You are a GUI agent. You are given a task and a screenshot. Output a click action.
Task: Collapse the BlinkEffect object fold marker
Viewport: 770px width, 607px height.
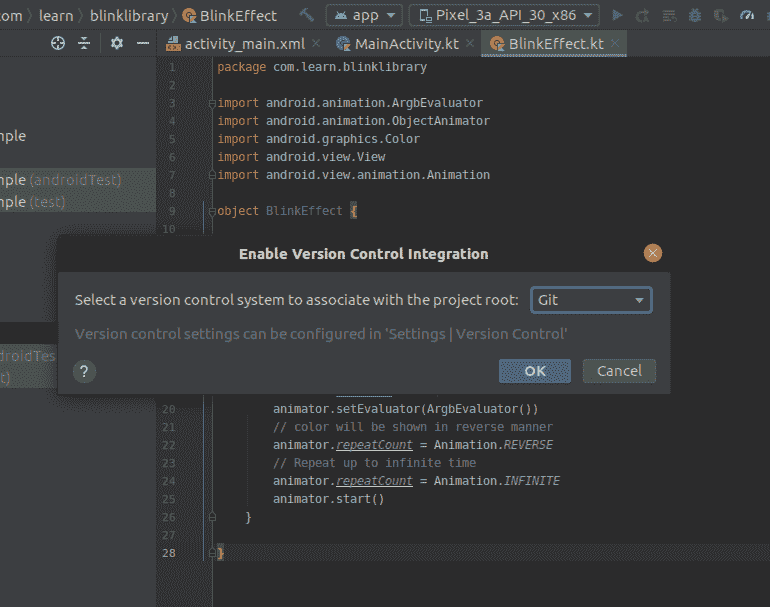click(211, 212)
